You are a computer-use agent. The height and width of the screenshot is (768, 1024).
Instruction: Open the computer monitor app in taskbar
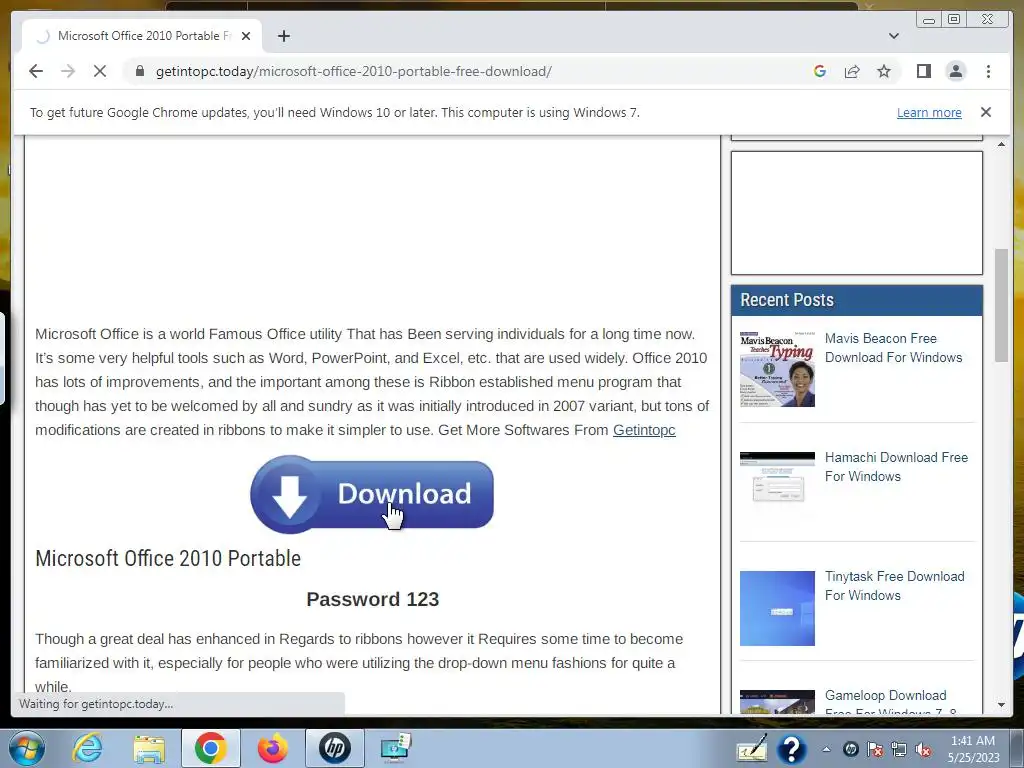[396, 748]
